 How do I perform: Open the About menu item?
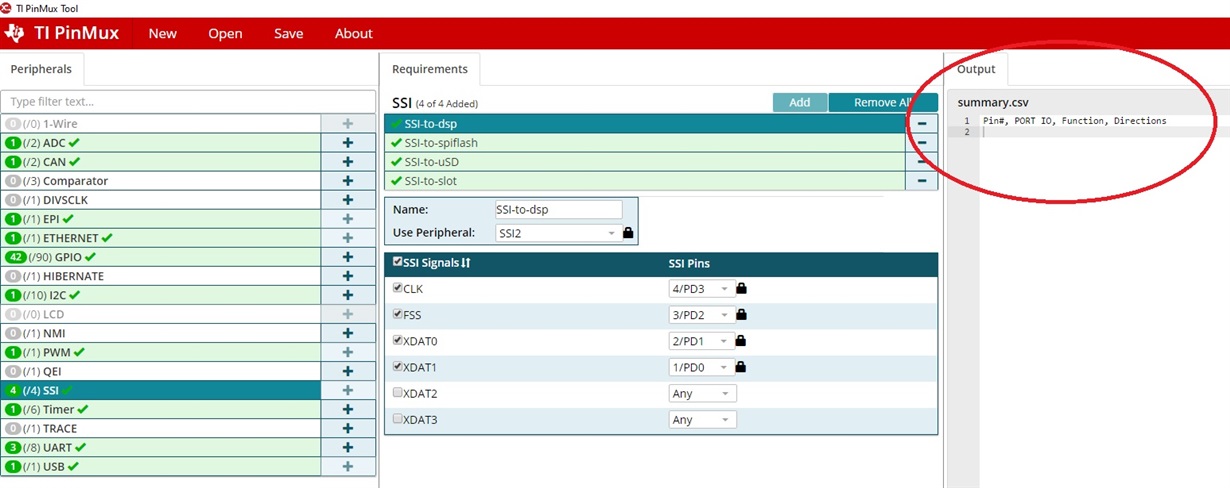click(353, 33)
